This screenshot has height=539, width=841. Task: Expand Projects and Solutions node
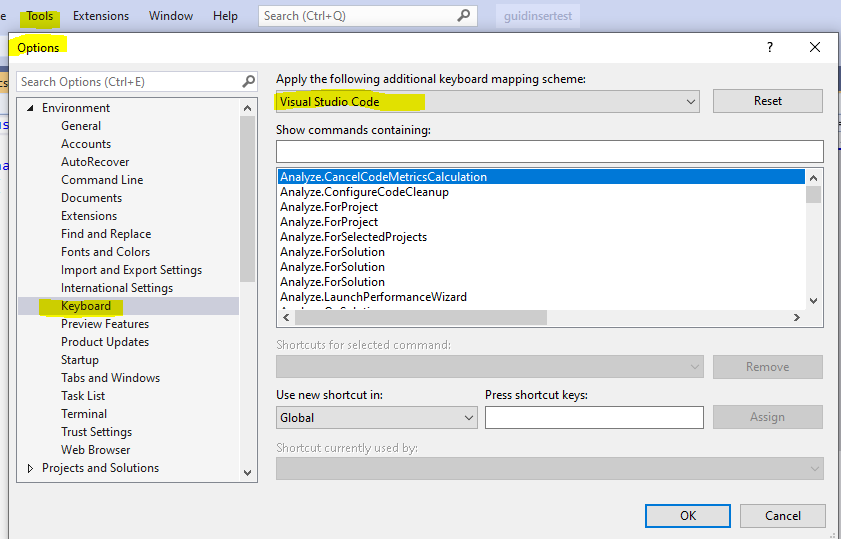point(31,468)
